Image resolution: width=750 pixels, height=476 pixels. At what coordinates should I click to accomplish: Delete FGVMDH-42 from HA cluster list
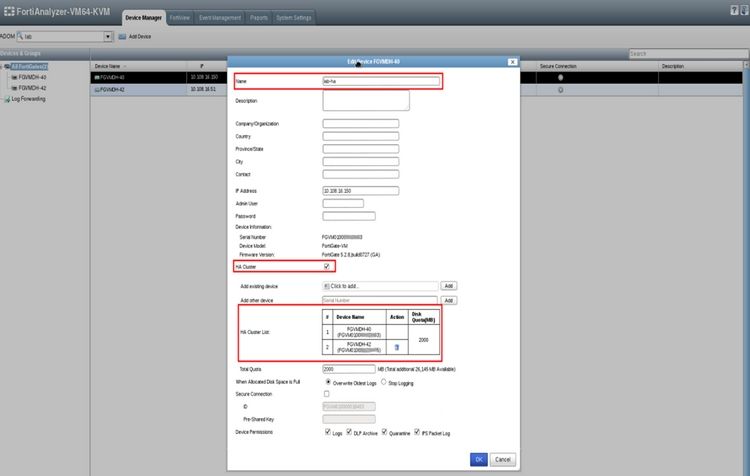click(x=397, y=347)
